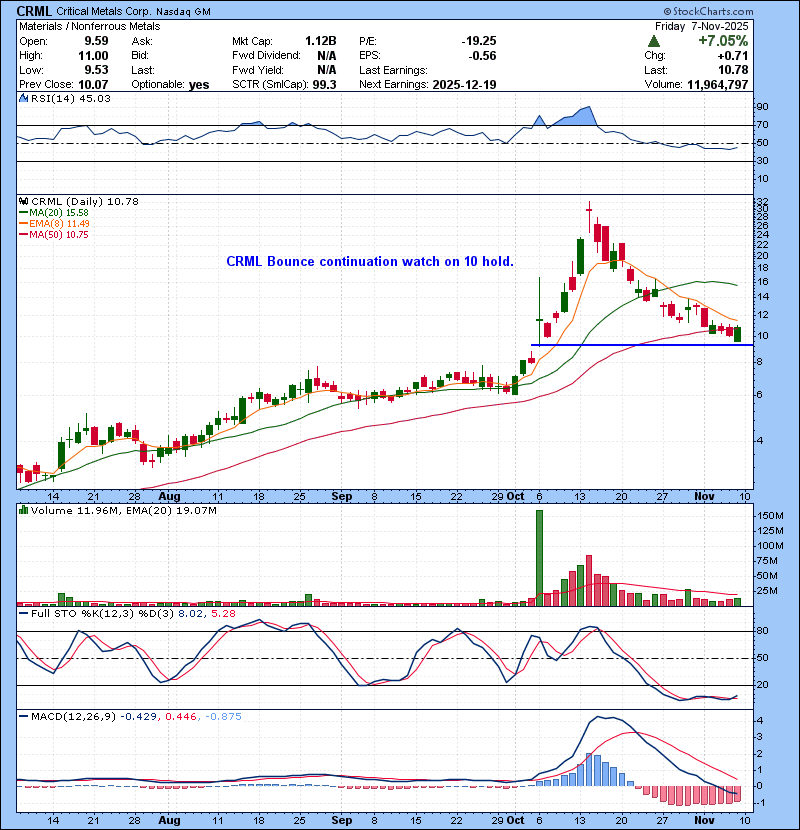Click the Fwd Dividend N/A value
Viewport: 800px width, 830px height.
tap(327, 56)
